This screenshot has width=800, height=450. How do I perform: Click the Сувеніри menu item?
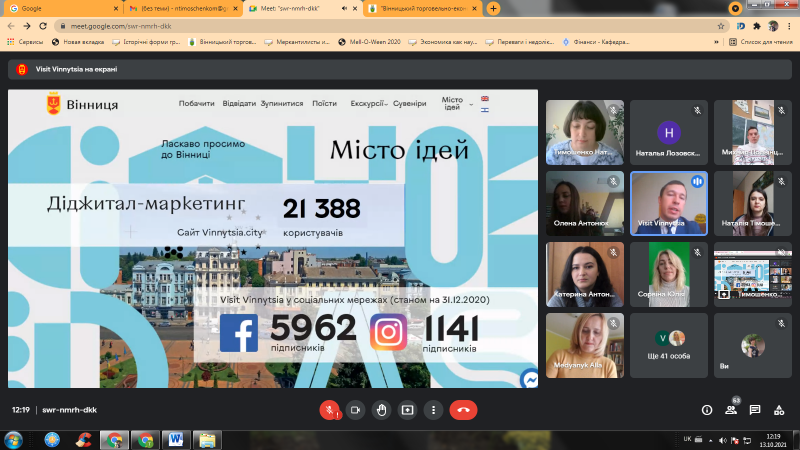pos(410,103)
